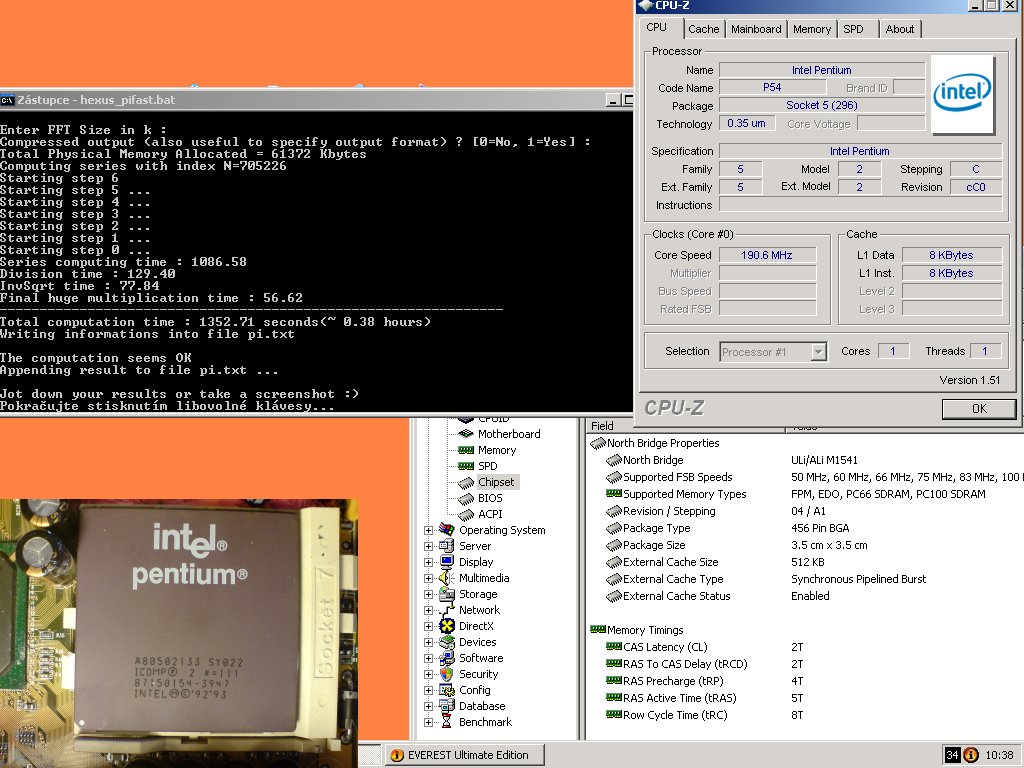Click the DirectX yellow X icon
This screenshot has width=1024, height=768.
click(447, 626)
